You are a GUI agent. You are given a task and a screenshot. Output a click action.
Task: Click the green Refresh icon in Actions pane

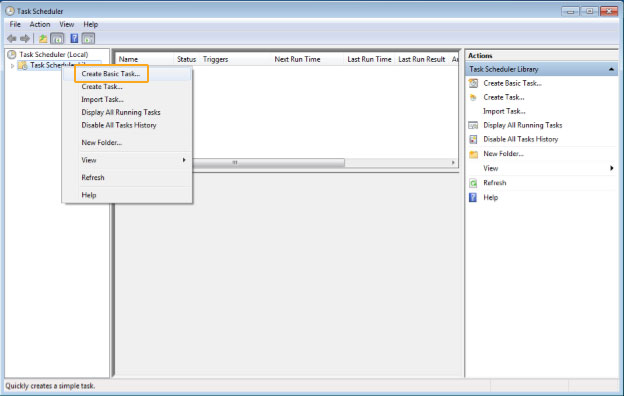[473, 183]
